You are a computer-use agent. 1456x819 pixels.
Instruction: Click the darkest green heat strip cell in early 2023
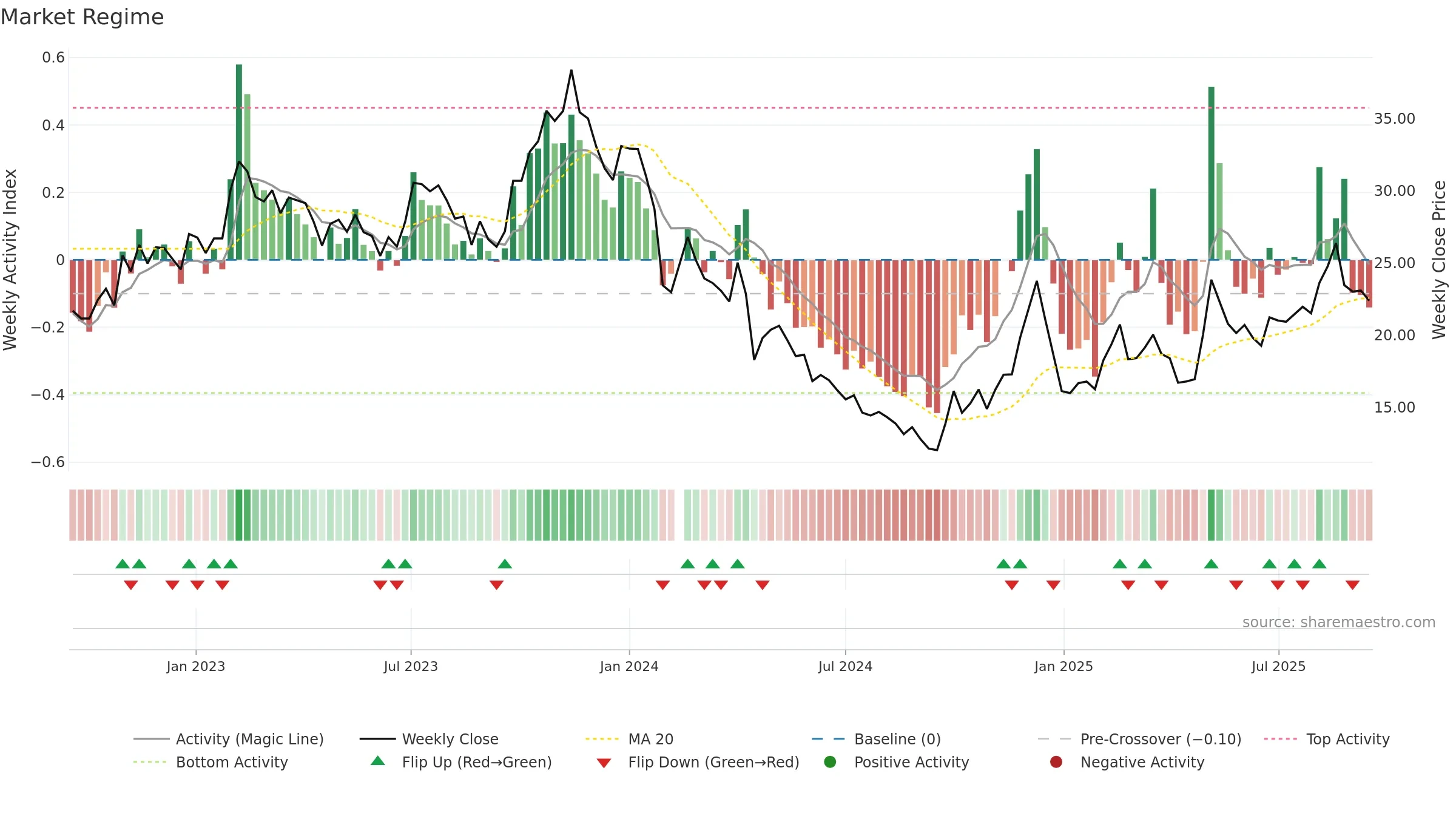(239, 515)
